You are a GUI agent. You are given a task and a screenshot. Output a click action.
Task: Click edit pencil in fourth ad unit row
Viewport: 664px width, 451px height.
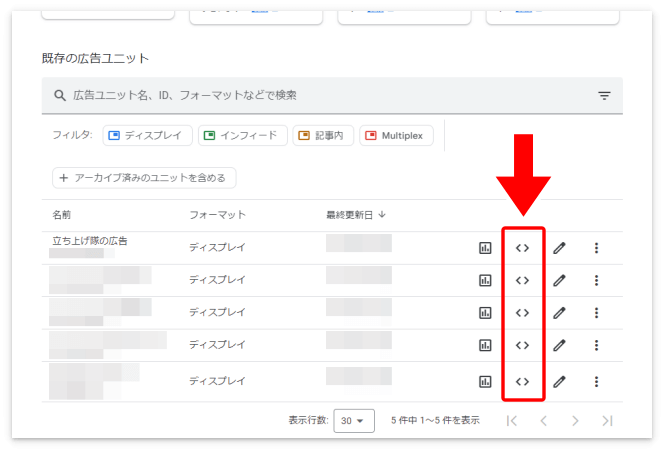(x=559, y=345)
